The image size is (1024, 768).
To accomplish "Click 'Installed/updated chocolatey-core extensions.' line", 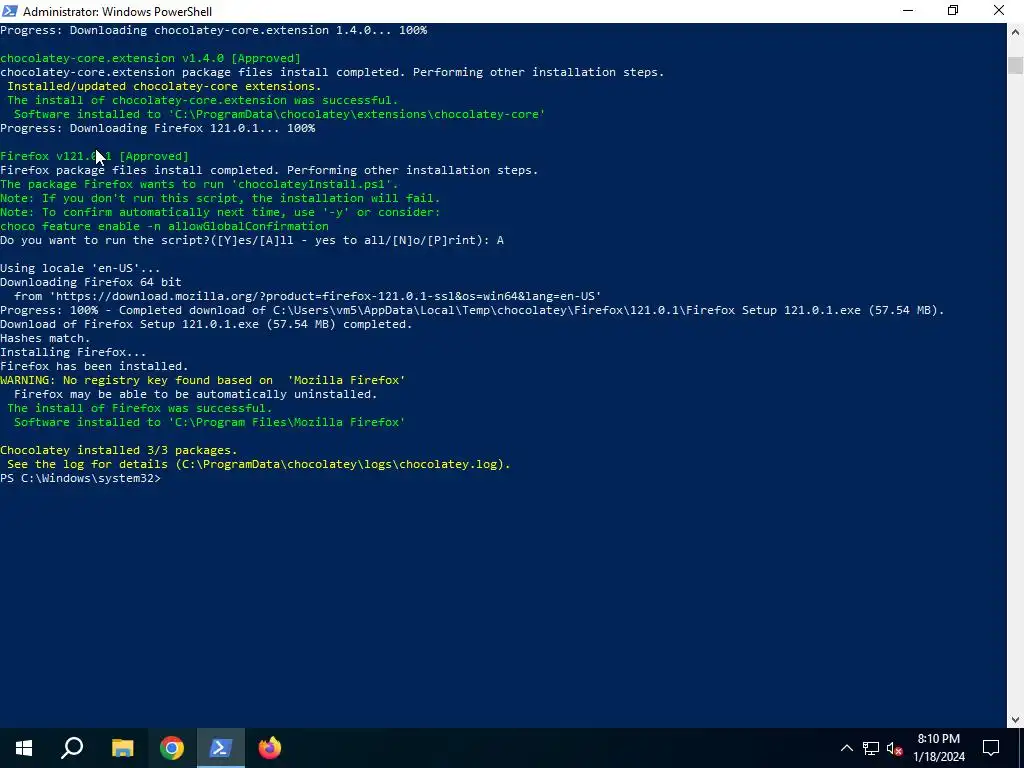I will point(164,86).
